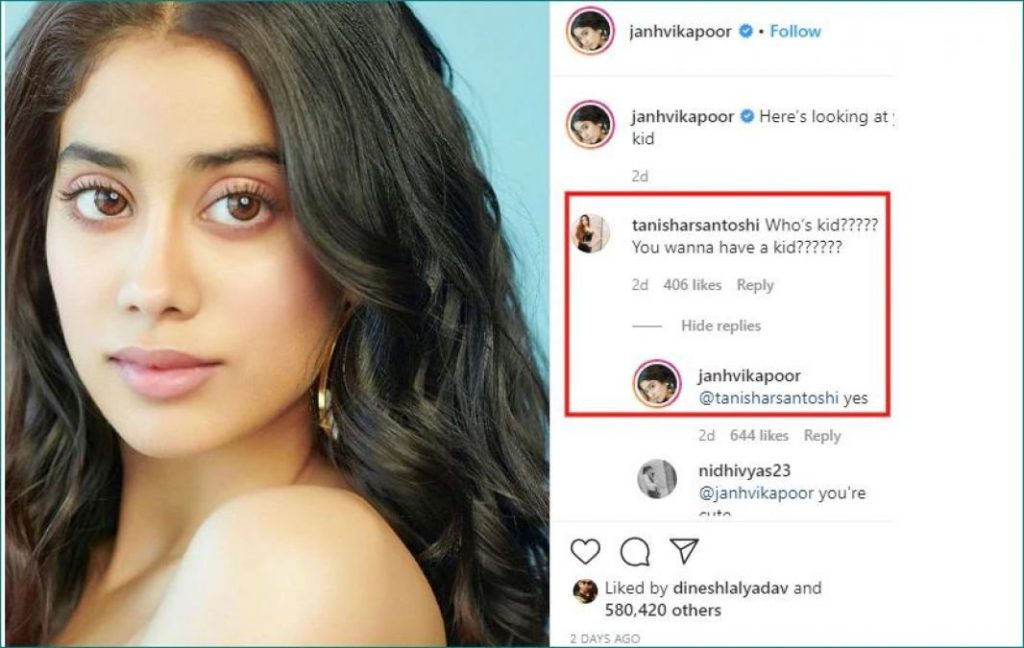Image resolution: width=1024 pixels, height=648 pixels.
Task: Open janhvikapoor header profile picture
Action: coord(590,32)
